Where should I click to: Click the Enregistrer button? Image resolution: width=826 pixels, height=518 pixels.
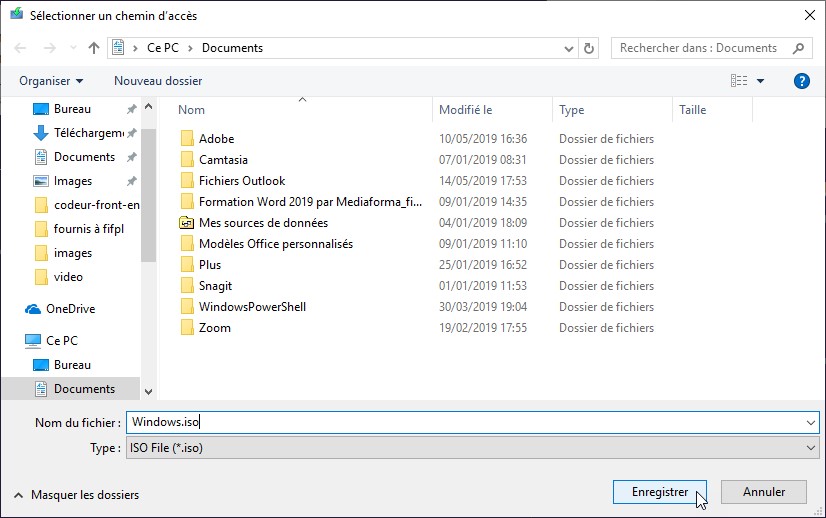tap(659, 492)
